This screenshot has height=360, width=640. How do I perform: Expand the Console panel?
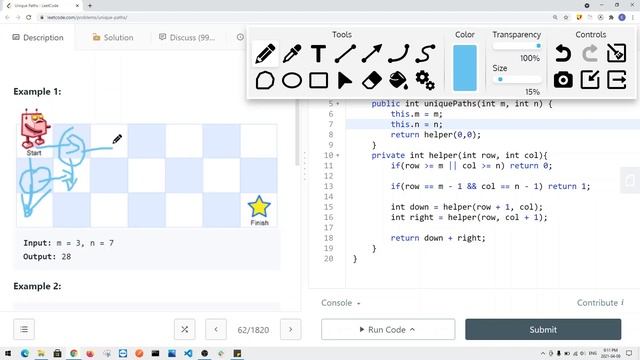coord(341,303)
